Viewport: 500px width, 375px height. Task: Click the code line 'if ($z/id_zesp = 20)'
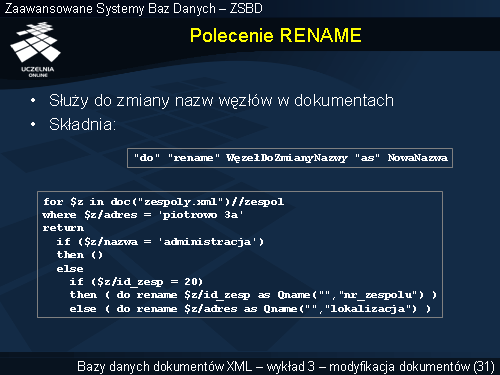(x=136, y=282)
